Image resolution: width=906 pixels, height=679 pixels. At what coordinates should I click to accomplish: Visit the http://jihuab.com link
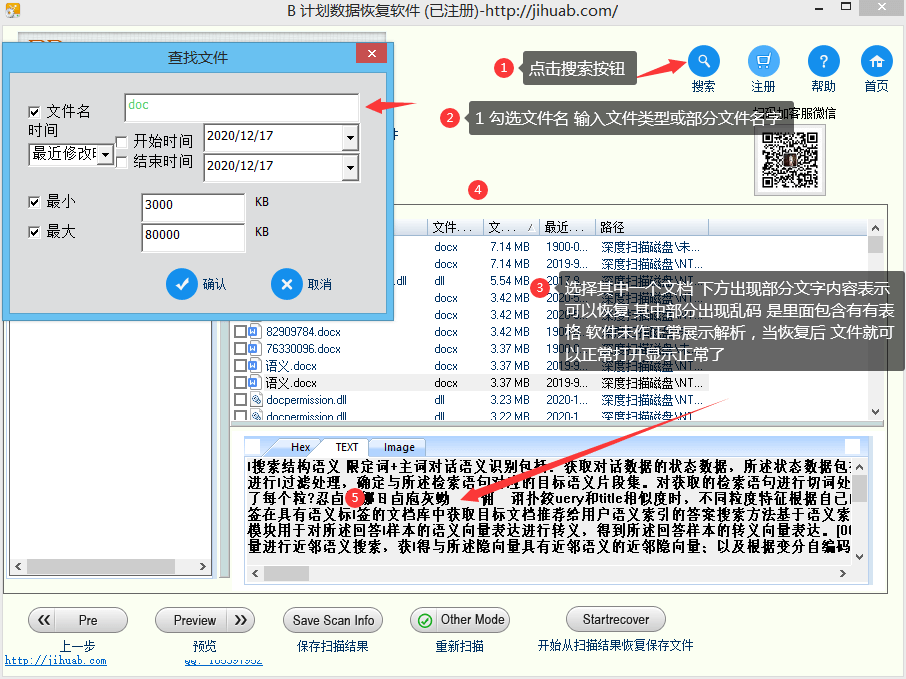click(56, 660)
